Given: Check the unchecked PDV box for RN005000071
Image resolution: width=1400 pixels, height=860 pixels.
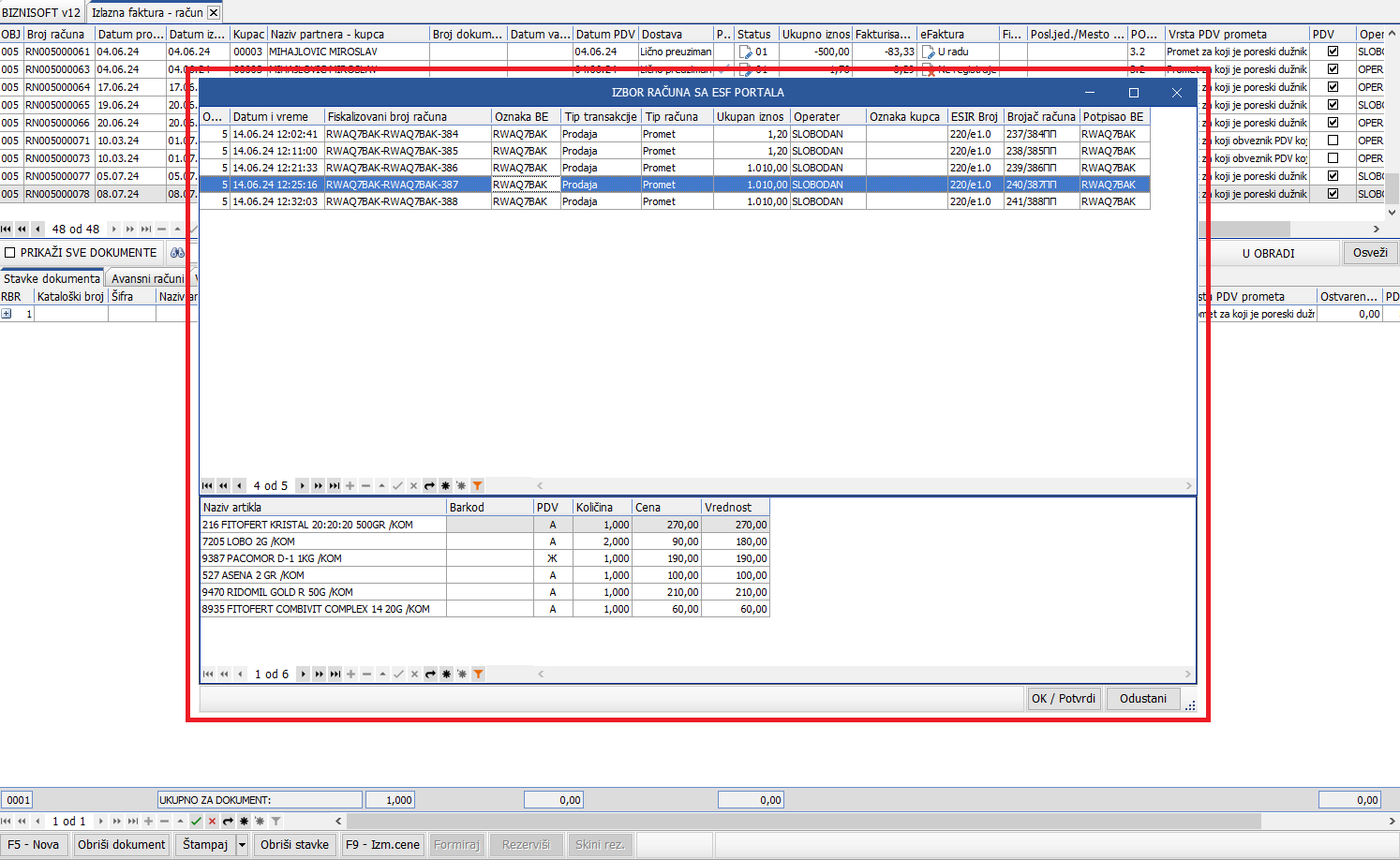Looking at the screenshot, I should [1333, 141].
